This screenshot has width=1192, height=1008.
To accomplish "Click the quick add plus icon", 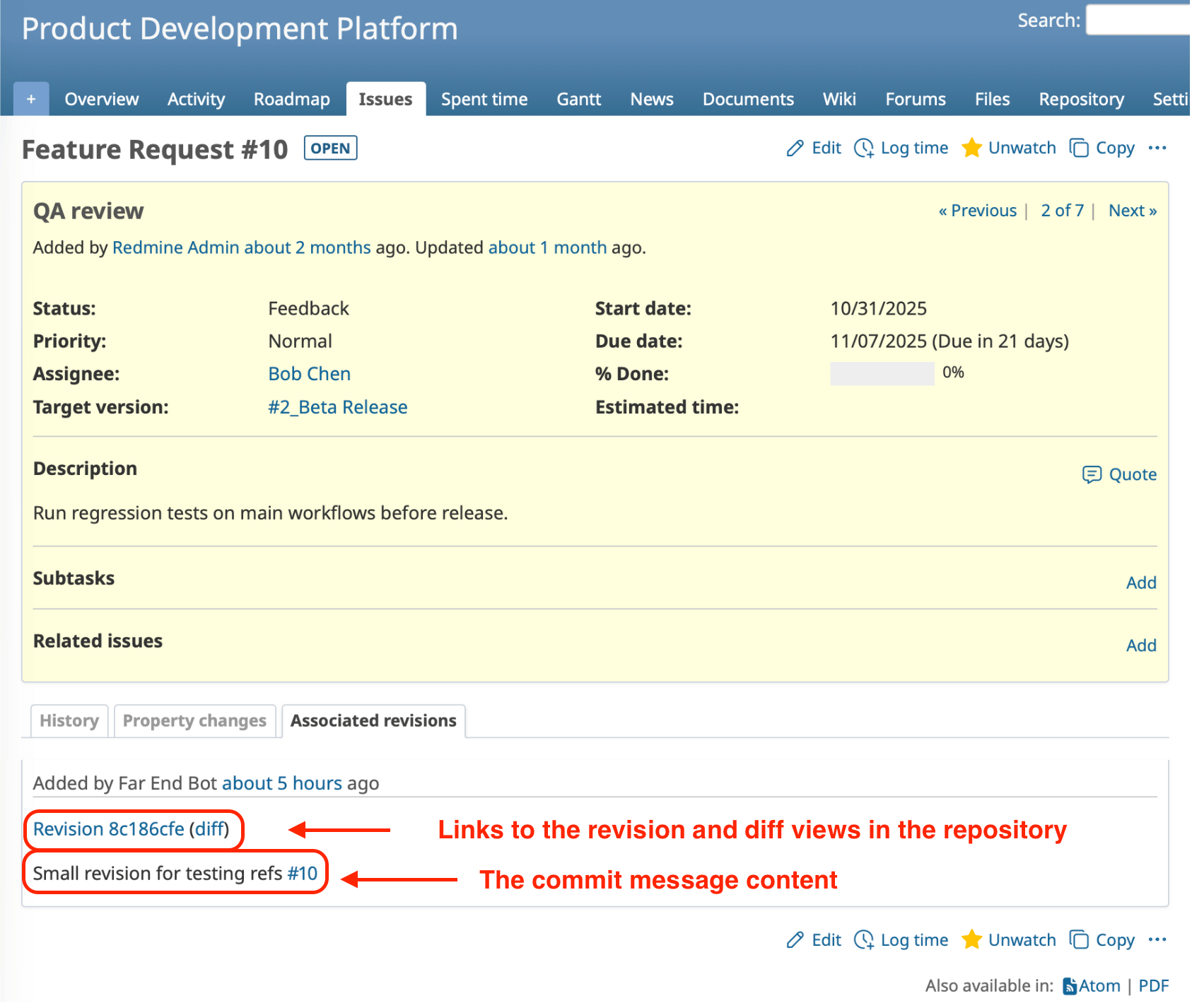I will tap(30, 98).
